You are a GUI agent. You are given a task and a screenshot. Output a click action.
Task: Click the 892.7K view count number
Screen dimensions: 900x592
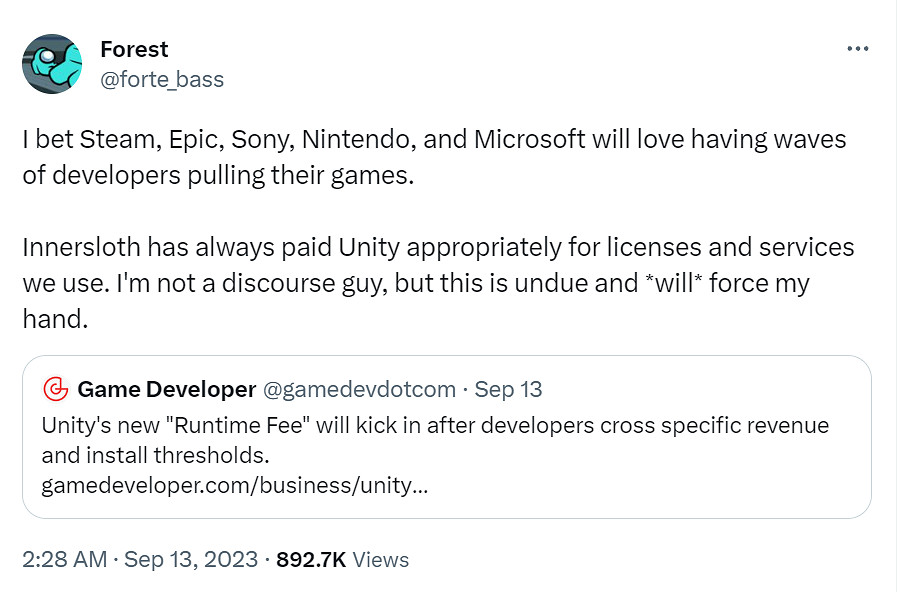click(310, 559)
